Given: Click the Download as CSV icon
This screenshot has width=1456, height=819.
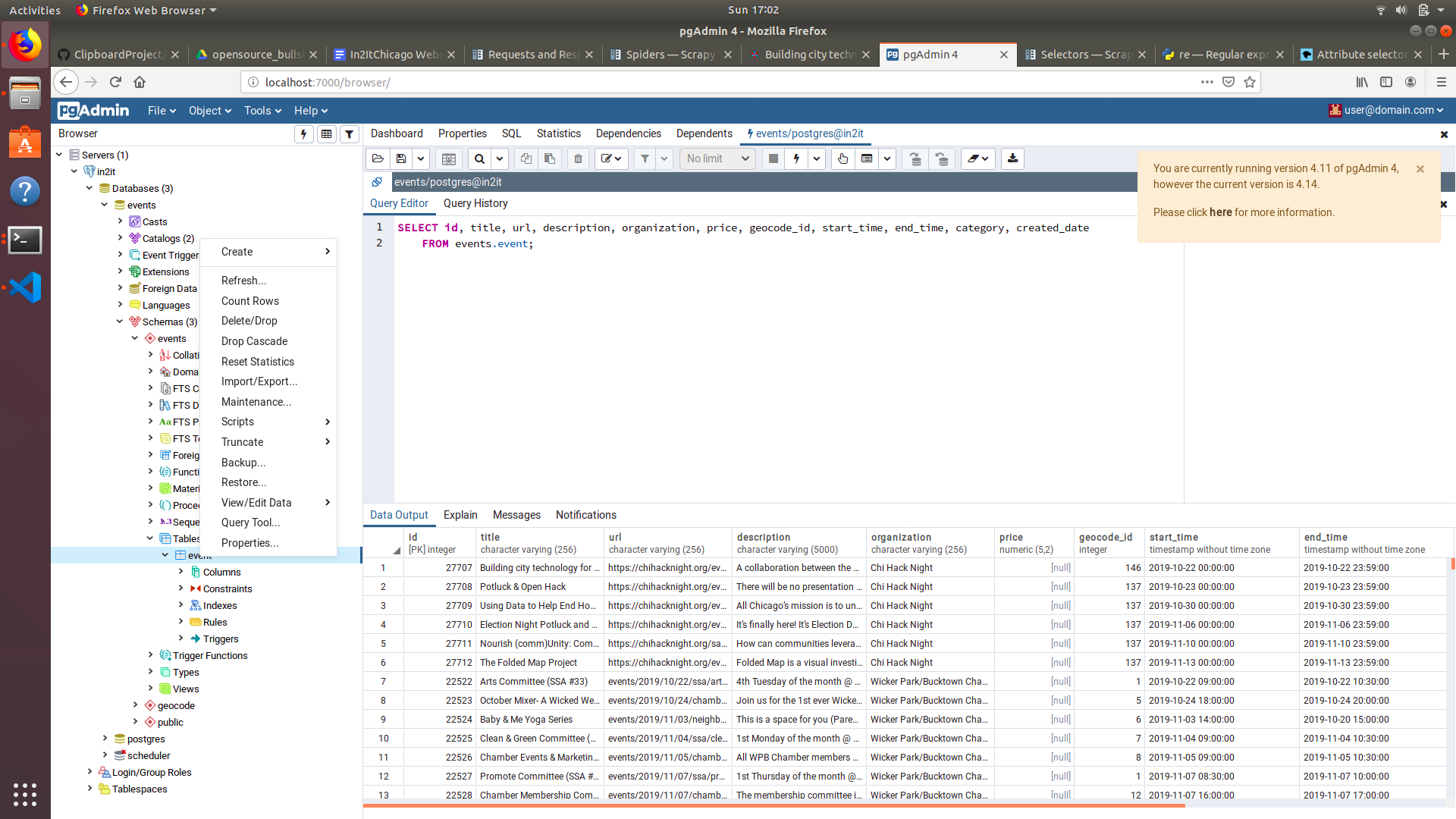Looking at the screenshot, I should click(x=1012, y=158).
